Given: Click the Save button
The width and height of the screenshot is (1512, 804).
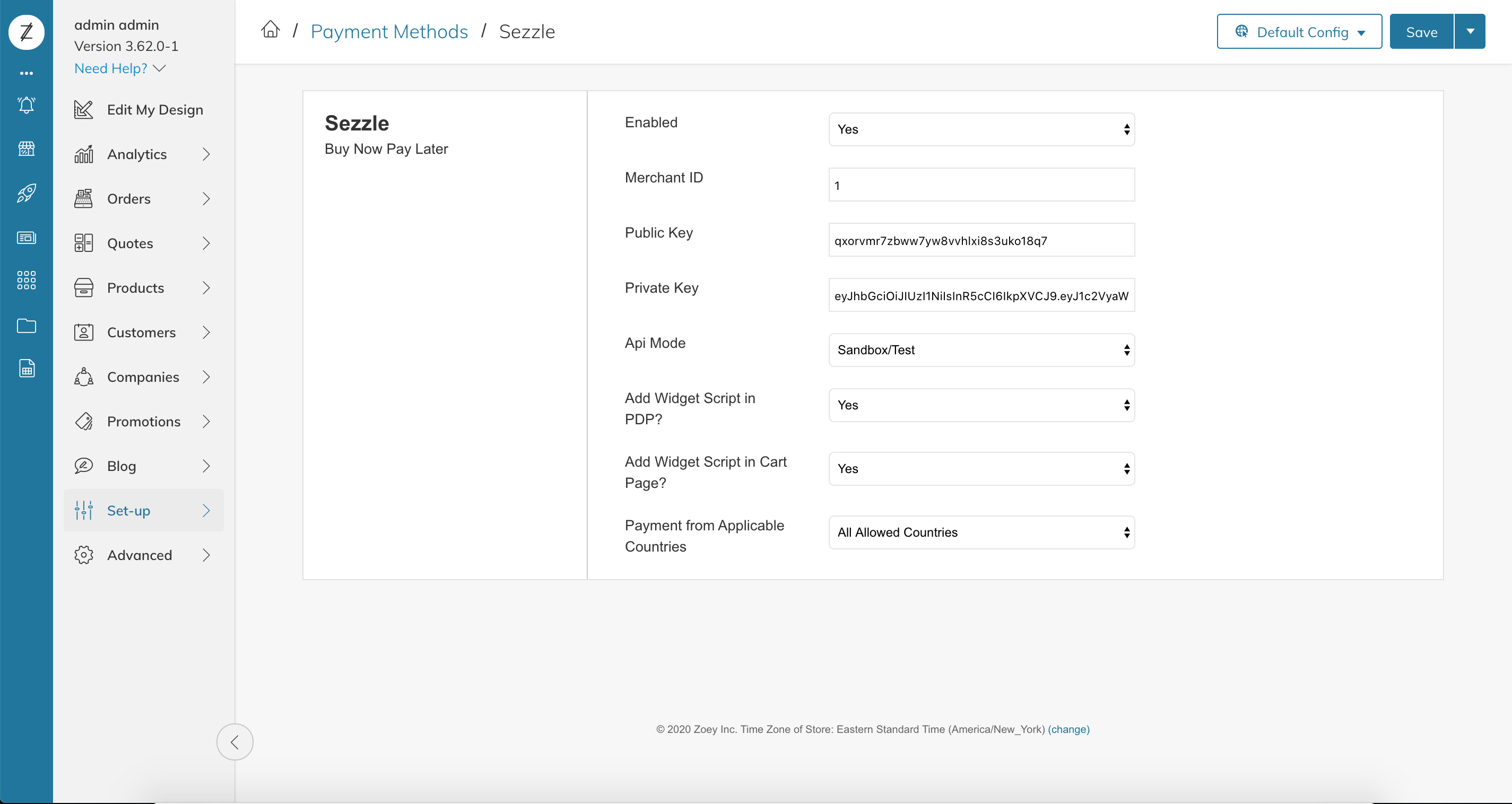Looking at the screenshot, I should [x=1421, y=32].
